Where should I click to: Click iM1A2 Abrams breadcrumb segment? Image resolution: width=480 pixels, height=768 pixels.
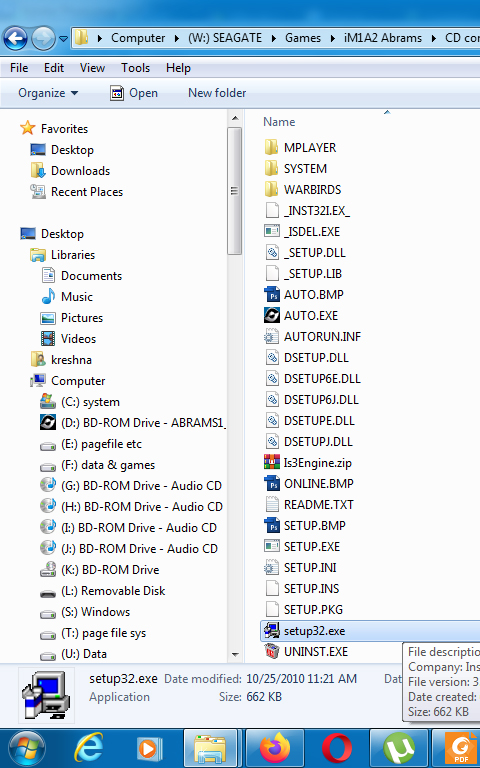(x=383, y=38)
